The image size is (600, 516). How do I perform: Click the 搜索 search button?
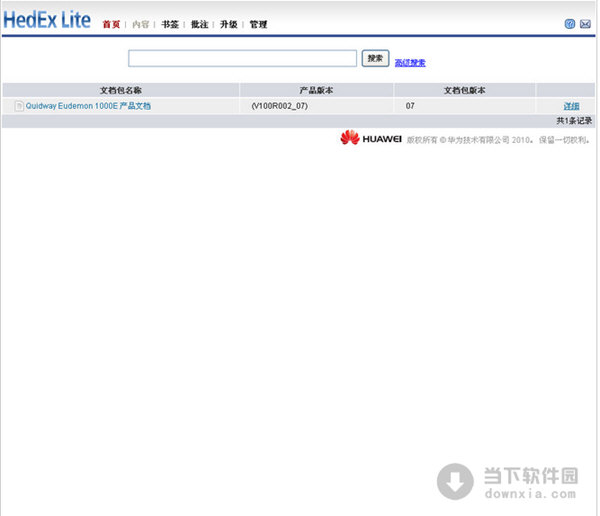point(375,58)
